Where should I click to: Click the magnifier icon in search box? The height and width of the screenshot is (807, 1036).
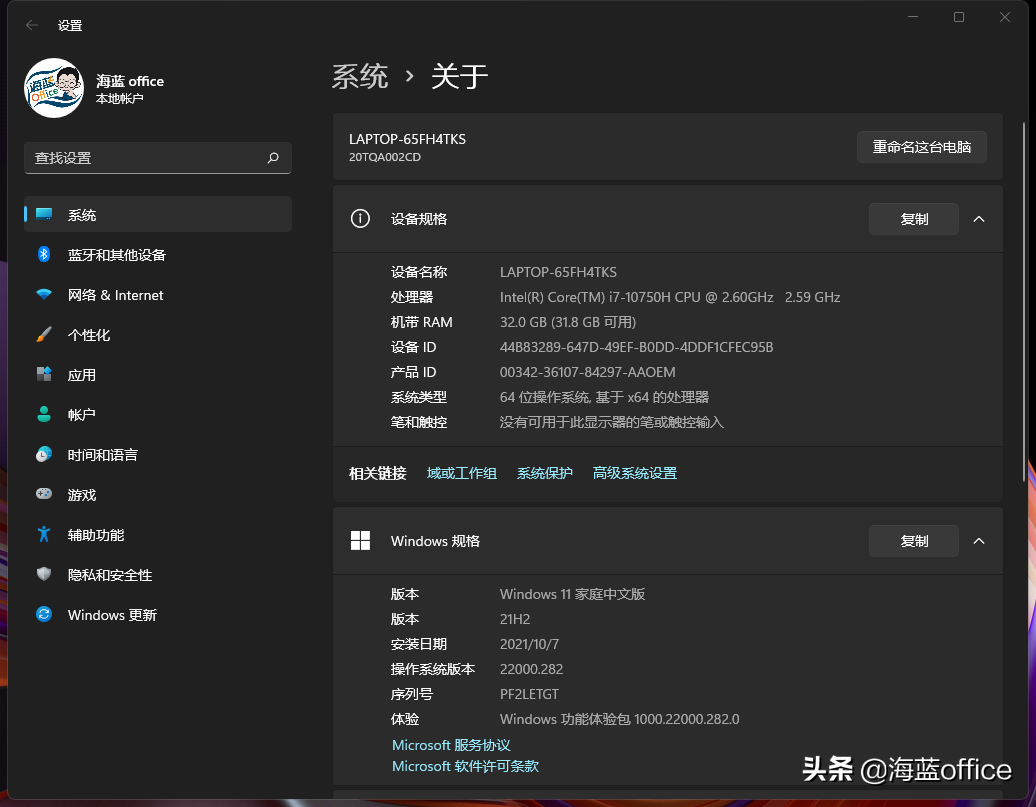(273, 157)
